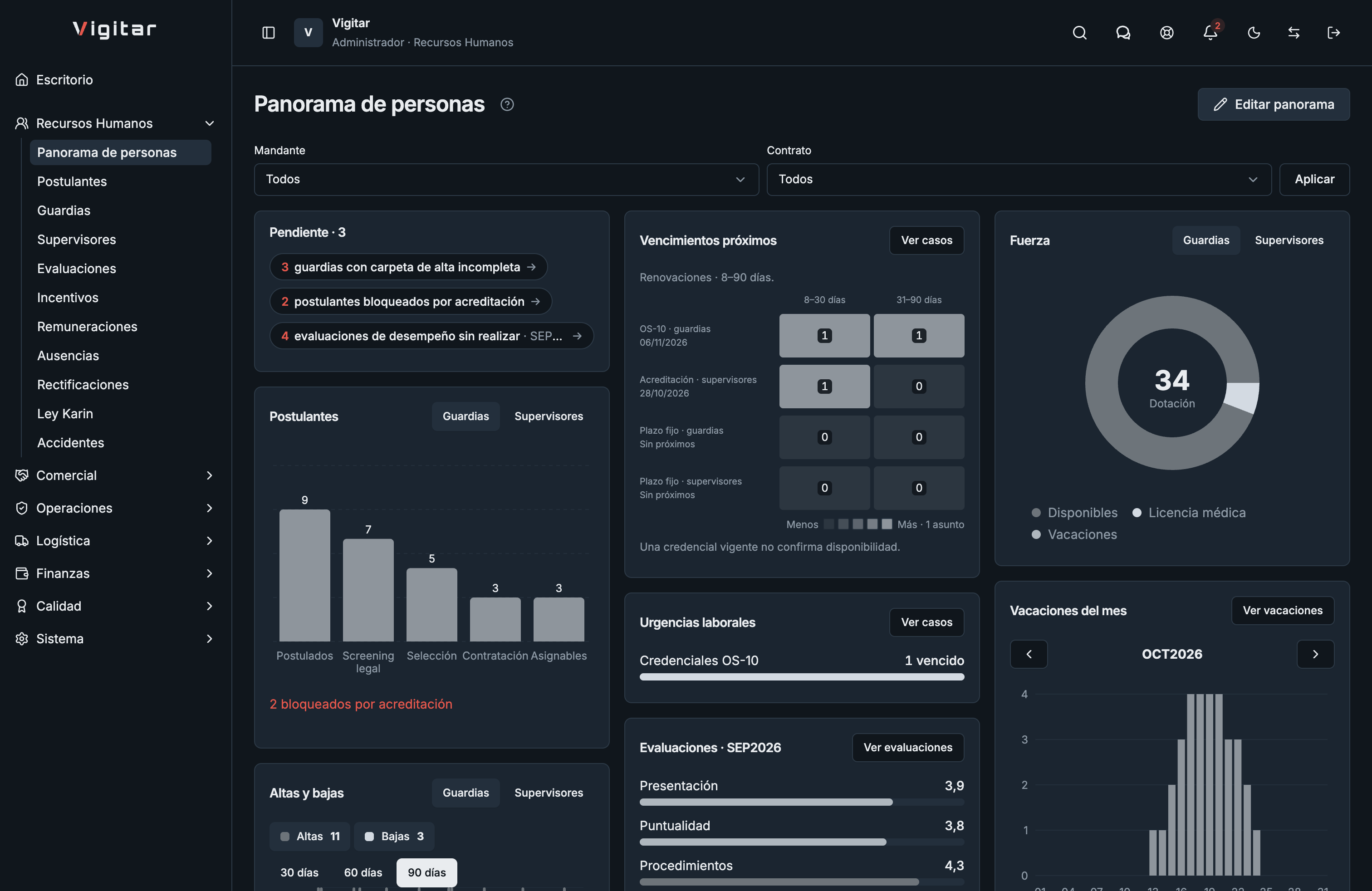Switch Altas y bajas to Supervisores
This screenshot has height=891, width=1372.
click(x=548, y=793)
